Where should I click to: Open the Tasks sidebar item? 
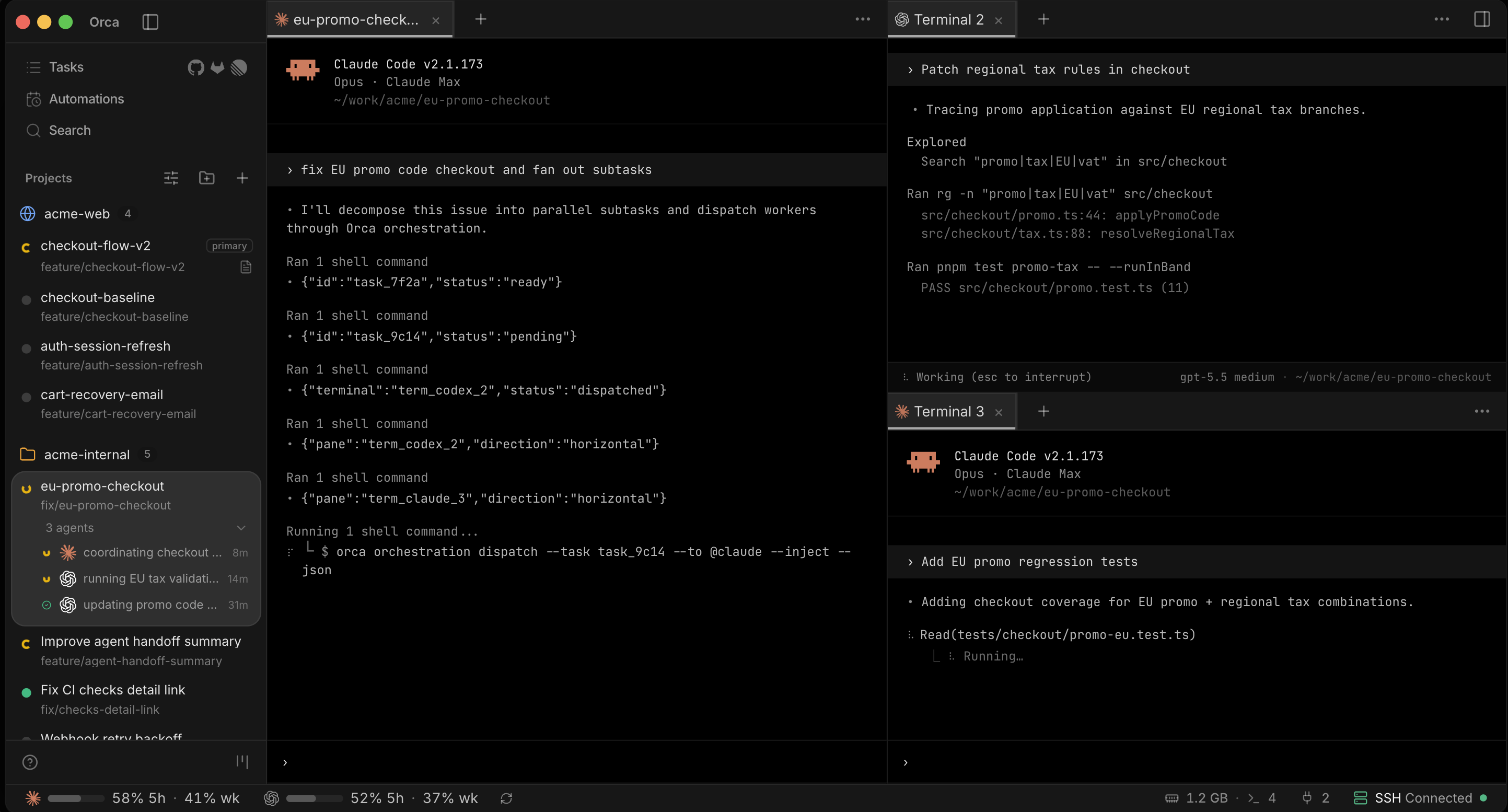tap(66, 67)
